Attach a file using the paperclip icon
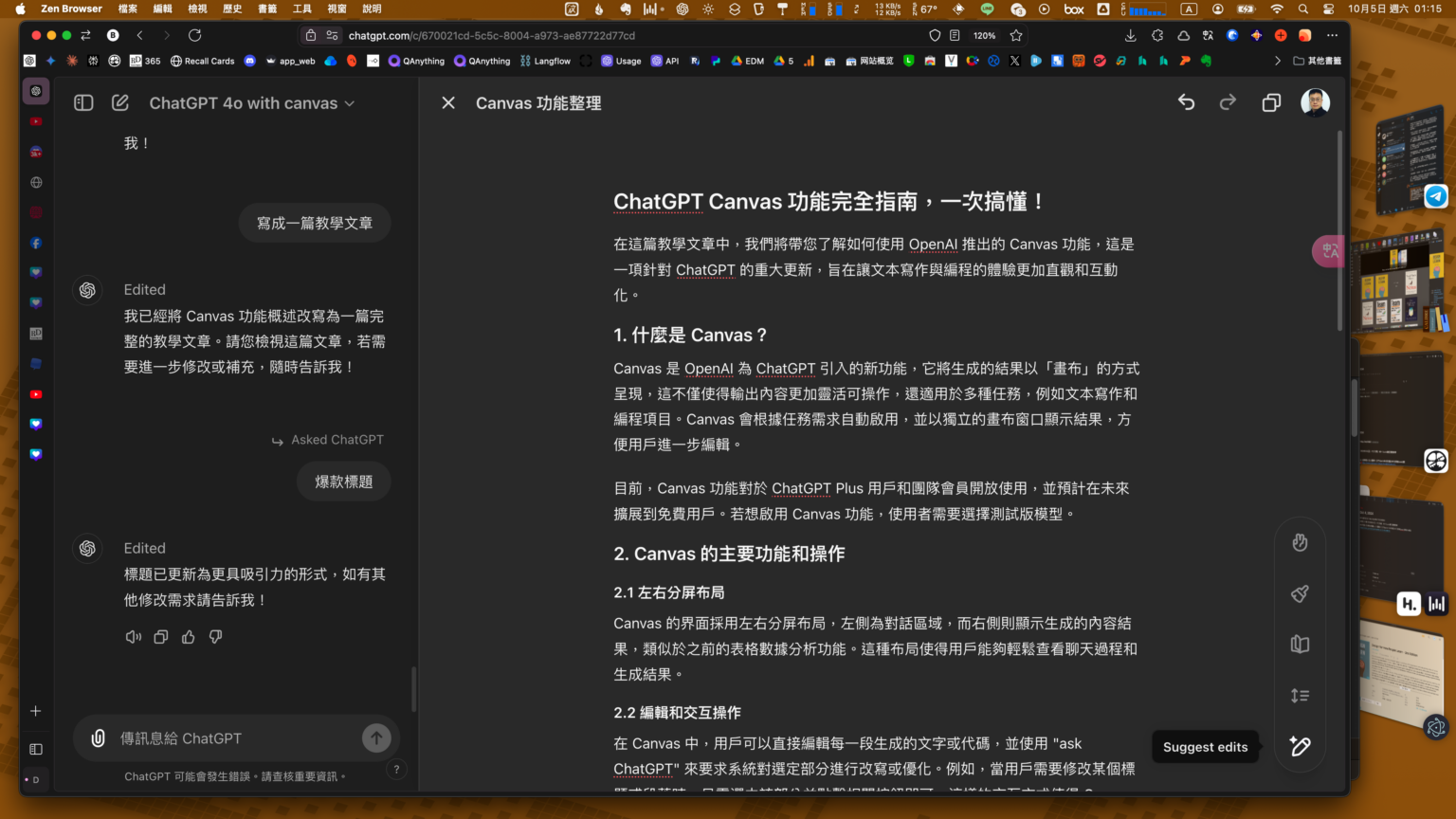 97,737
